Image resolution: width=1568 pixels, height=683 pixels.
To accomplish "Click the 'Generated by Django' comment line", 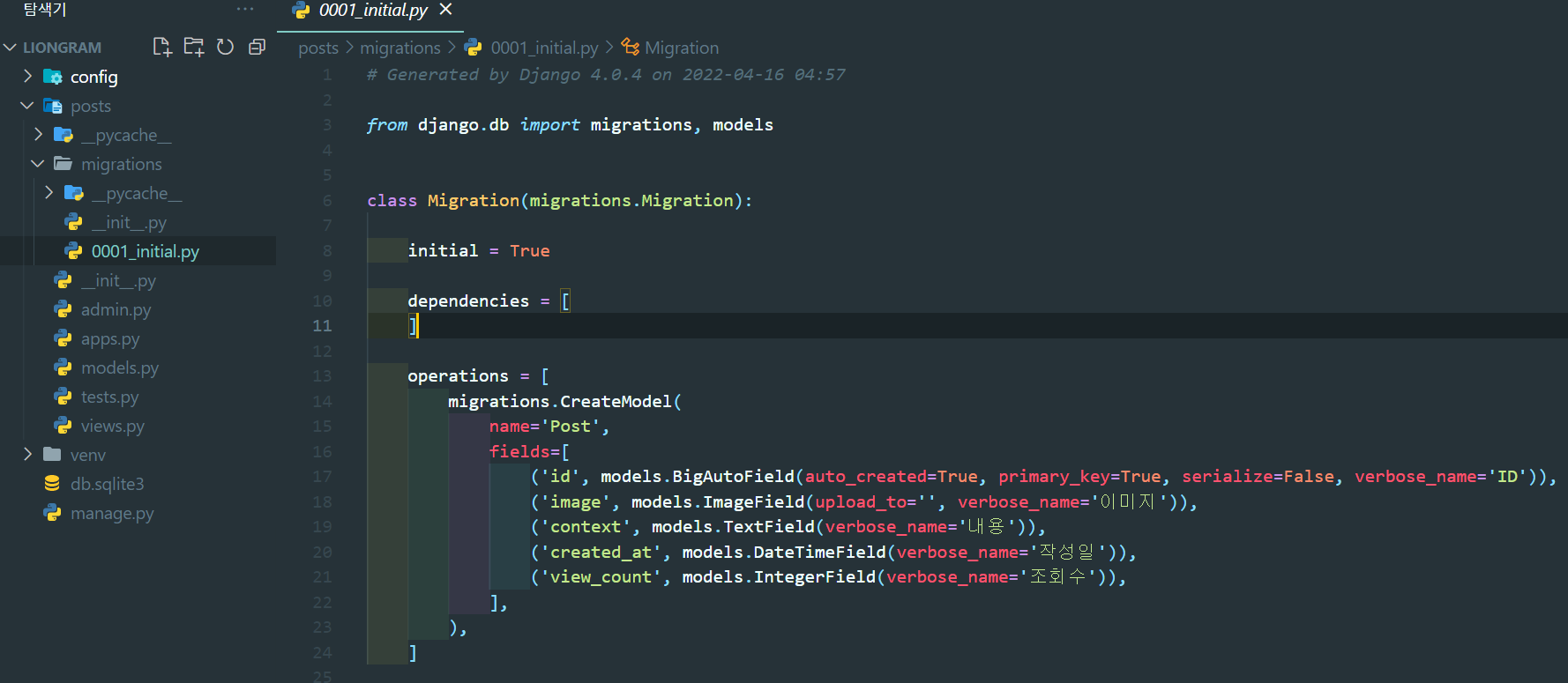I will (x=606, y=75).
